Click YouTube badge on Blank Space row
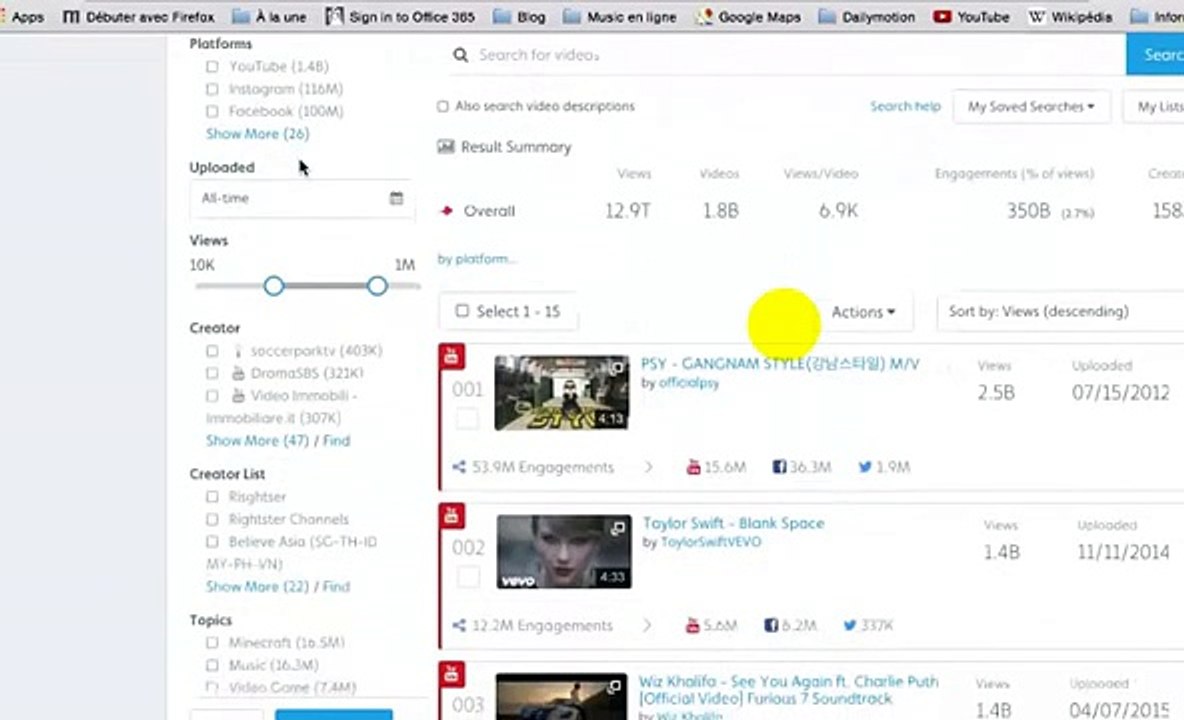This screenshot has width=1184, height=720. pyautogui.click(x=452, y=516)
